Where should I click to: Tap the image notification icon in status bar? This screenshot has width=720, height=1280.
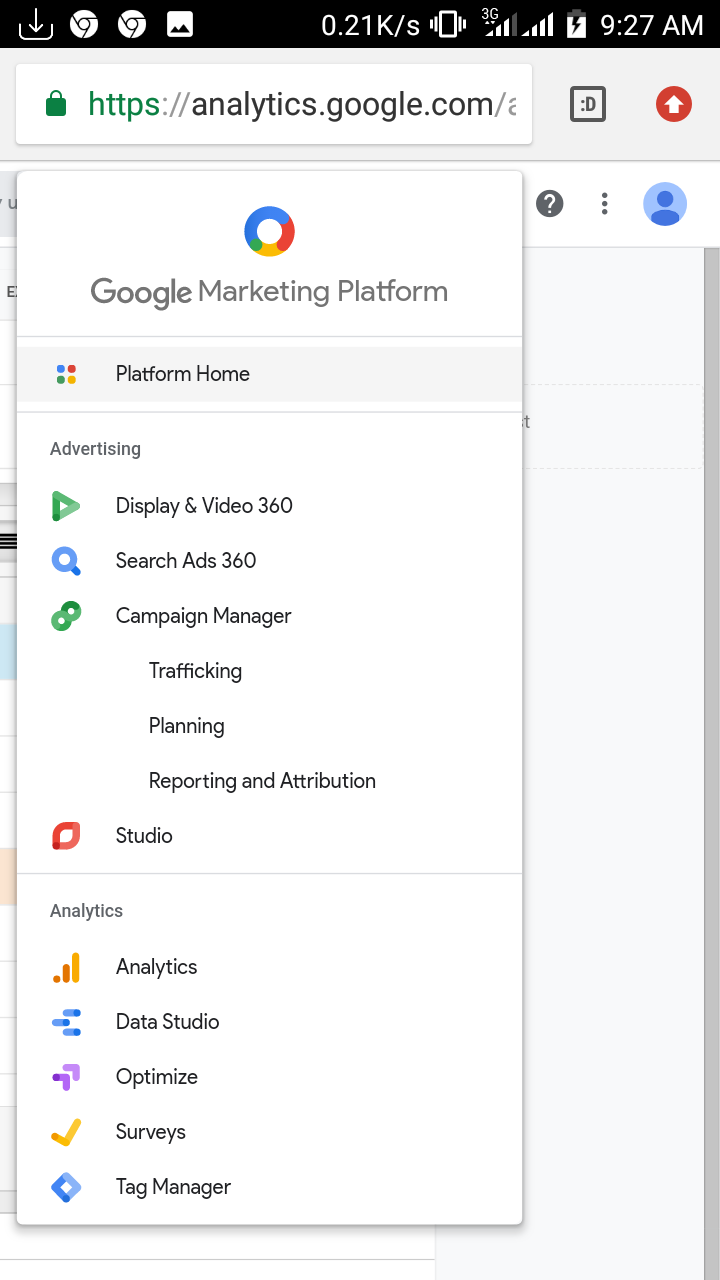click(x=180, y=24)
